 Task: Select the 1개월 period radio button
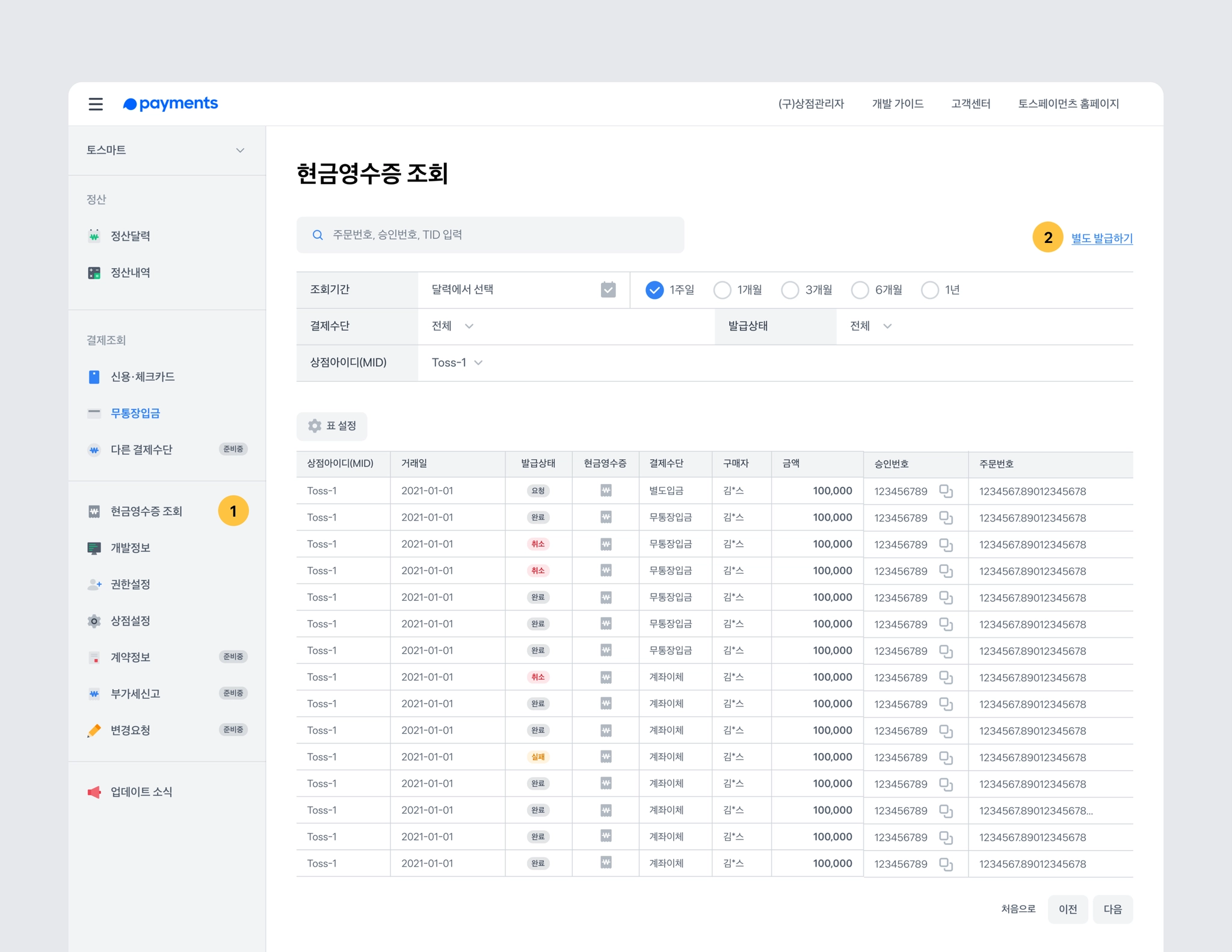tap(722, 290)
